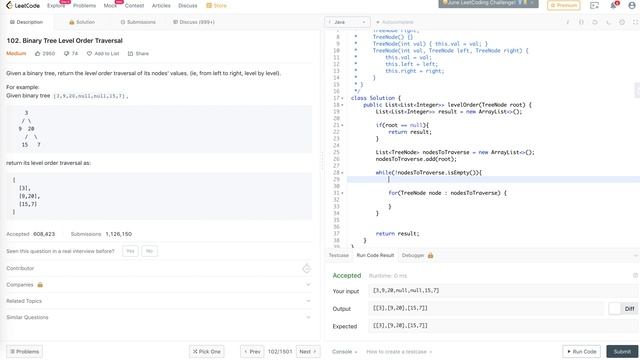Switch to the Description tab
This screenshot has width=640, height=360.
coord(27,22)
